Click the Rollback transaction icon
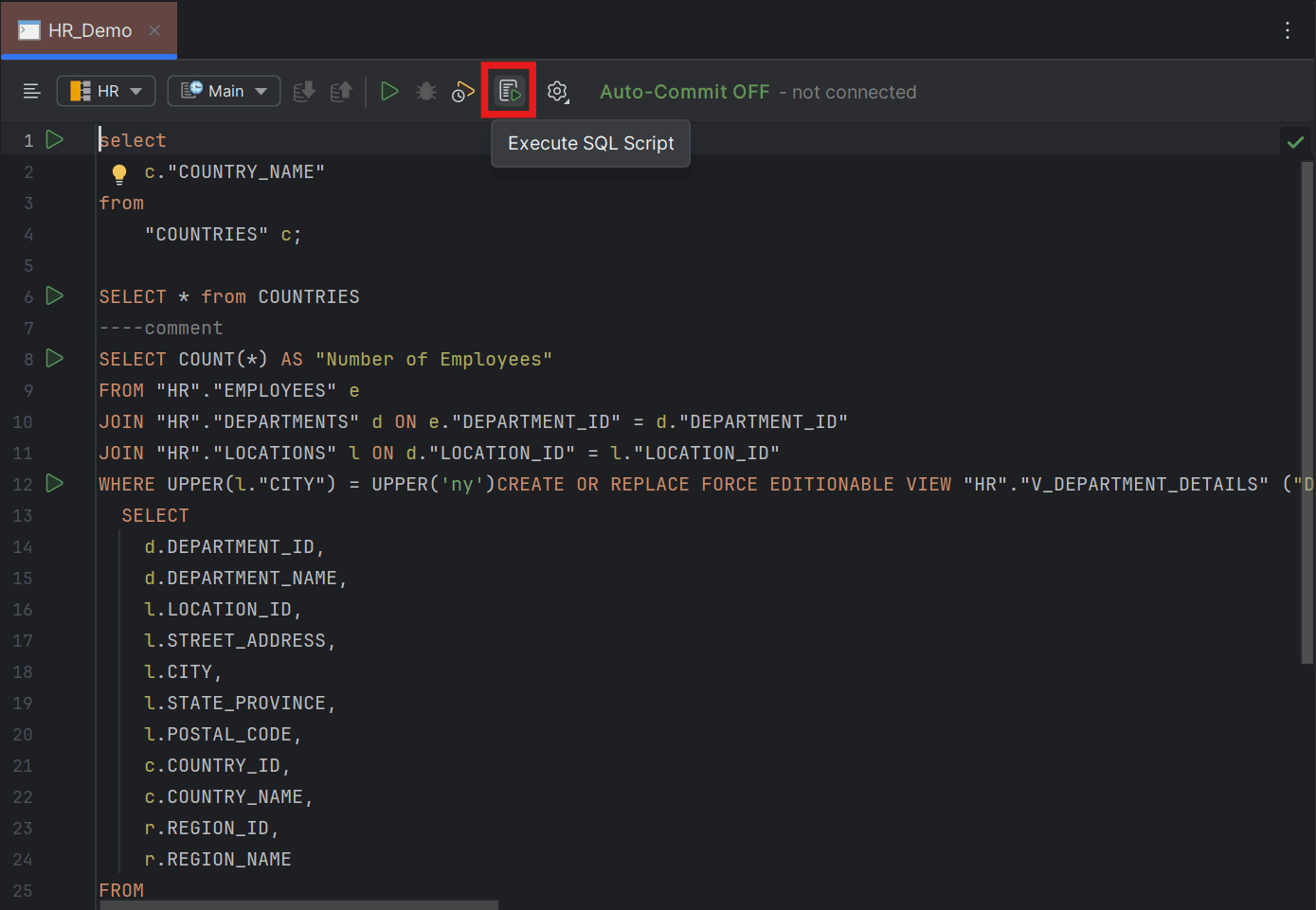The image size is (1316, 910). point(341,91)
